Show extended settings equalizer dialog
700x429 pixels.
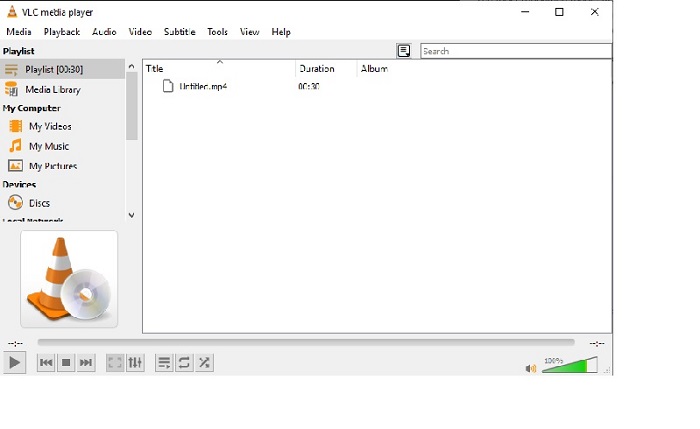135,362
